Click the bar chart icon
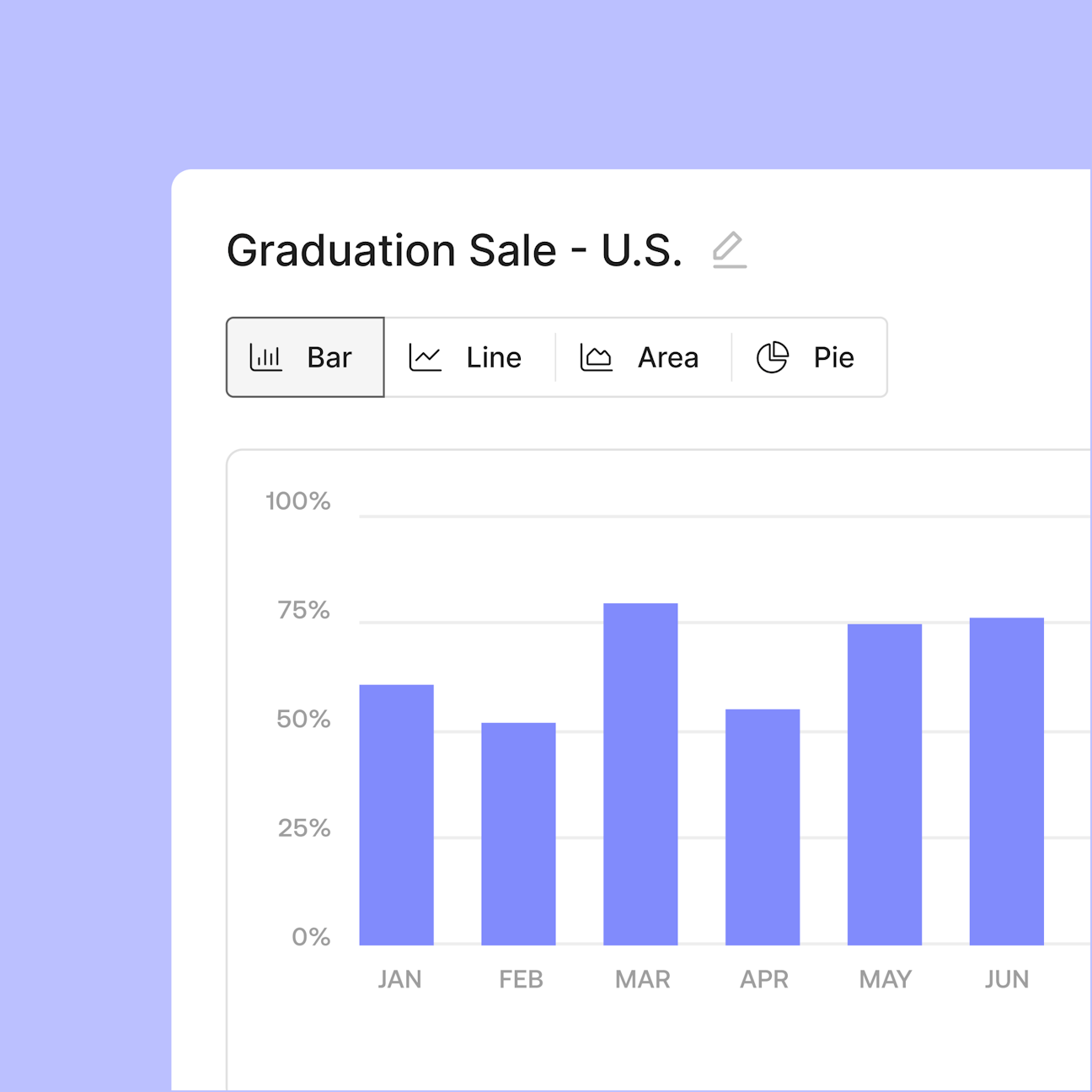Screen dimensions: 1092x1092 pyautogui.click(x=265, y=357)
